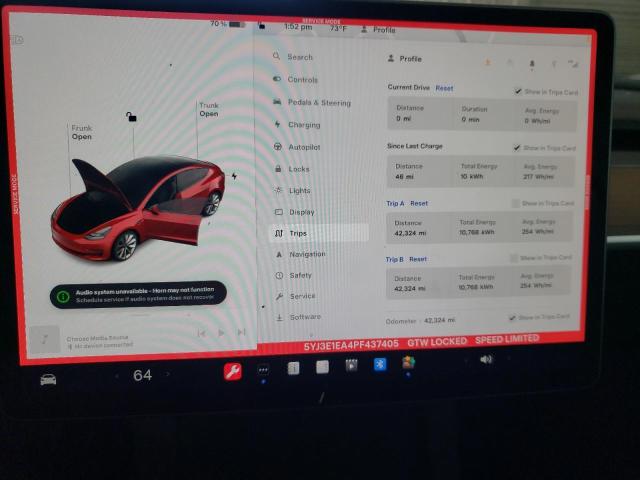The image size is (640, 480).
Task: Open the three-dots app launcher
Action: (263, 370)
